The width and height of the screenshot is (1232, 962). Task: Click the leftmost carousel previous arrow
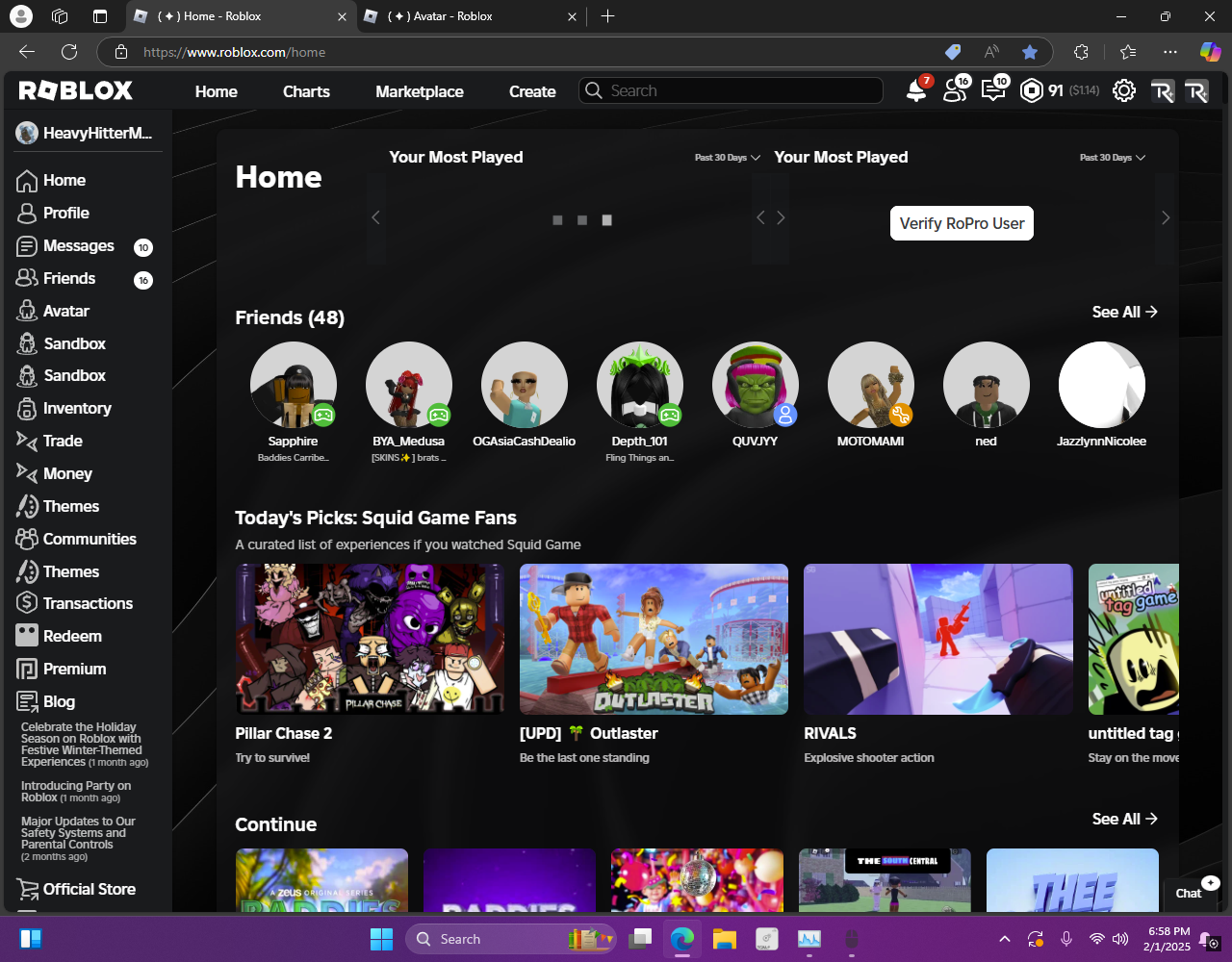(375, 218)
